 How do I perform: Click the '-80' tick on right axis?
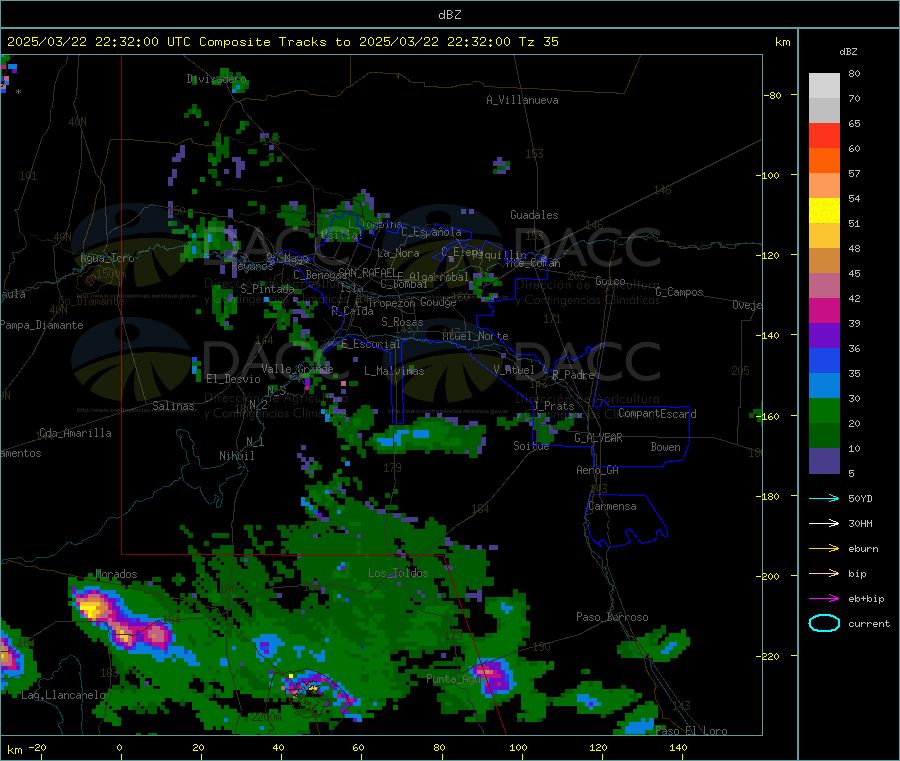coord(773,95)
